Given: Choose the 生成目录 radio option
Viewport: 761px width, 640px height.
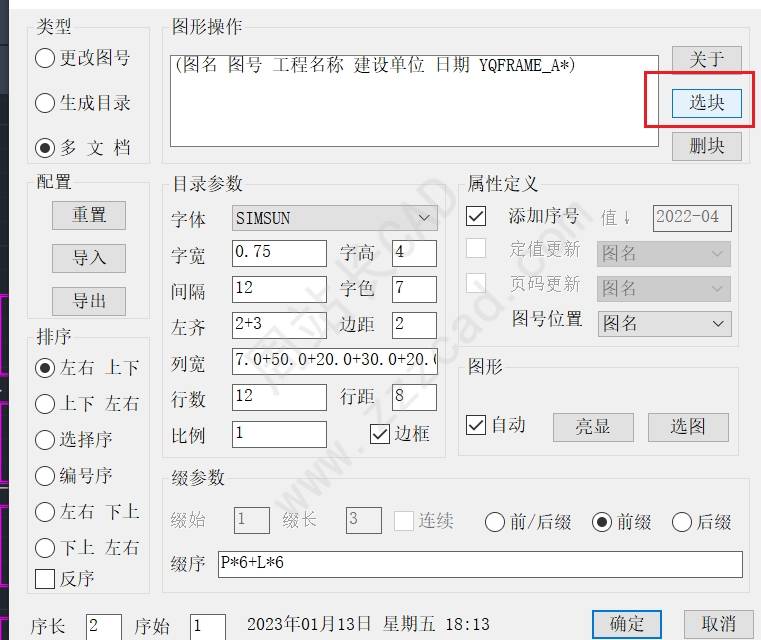Looking at the screenshot, I should pos(45,103).
